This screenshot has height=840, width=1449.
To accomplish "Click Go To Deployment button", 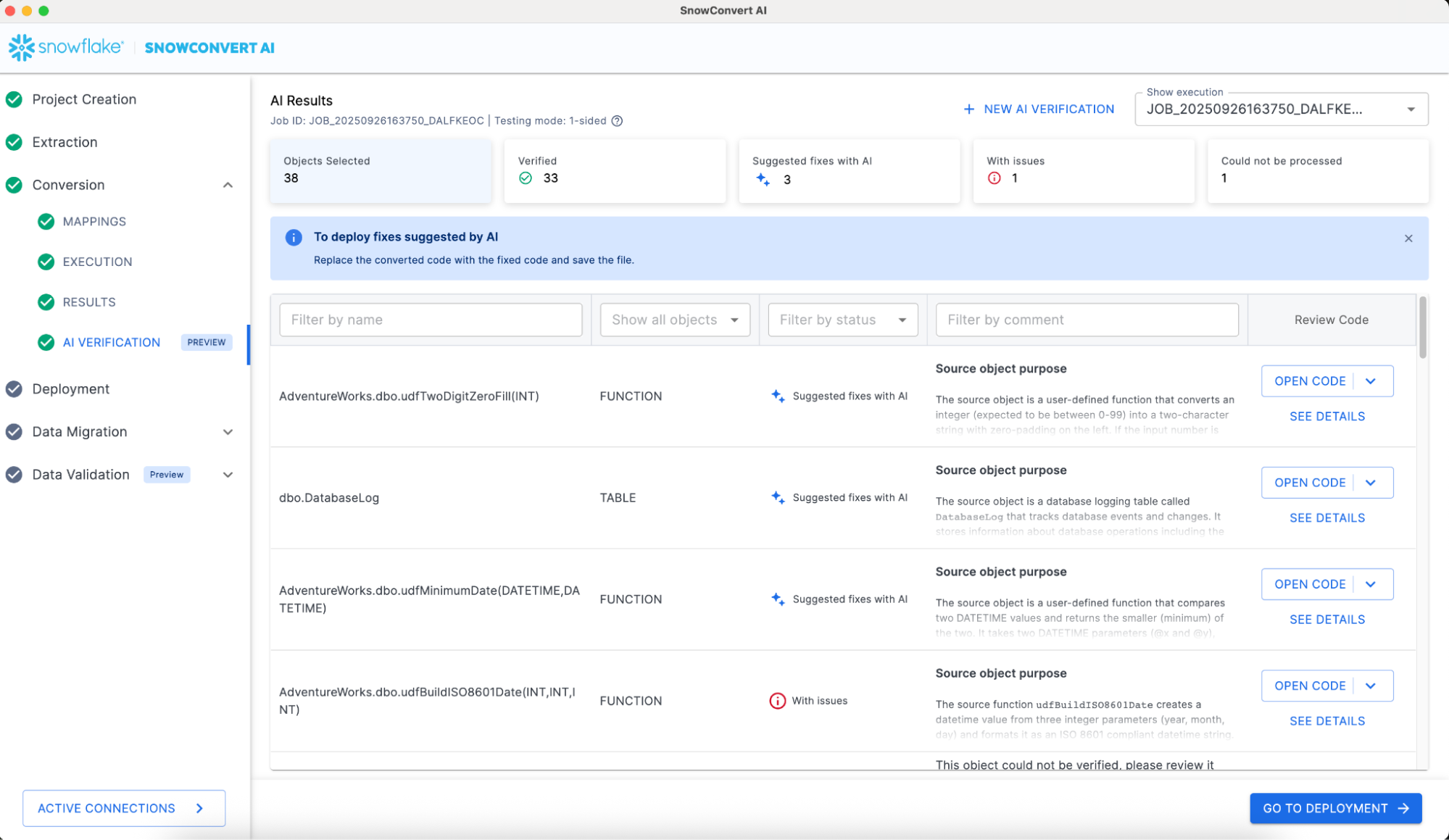I will point(1334,808).
